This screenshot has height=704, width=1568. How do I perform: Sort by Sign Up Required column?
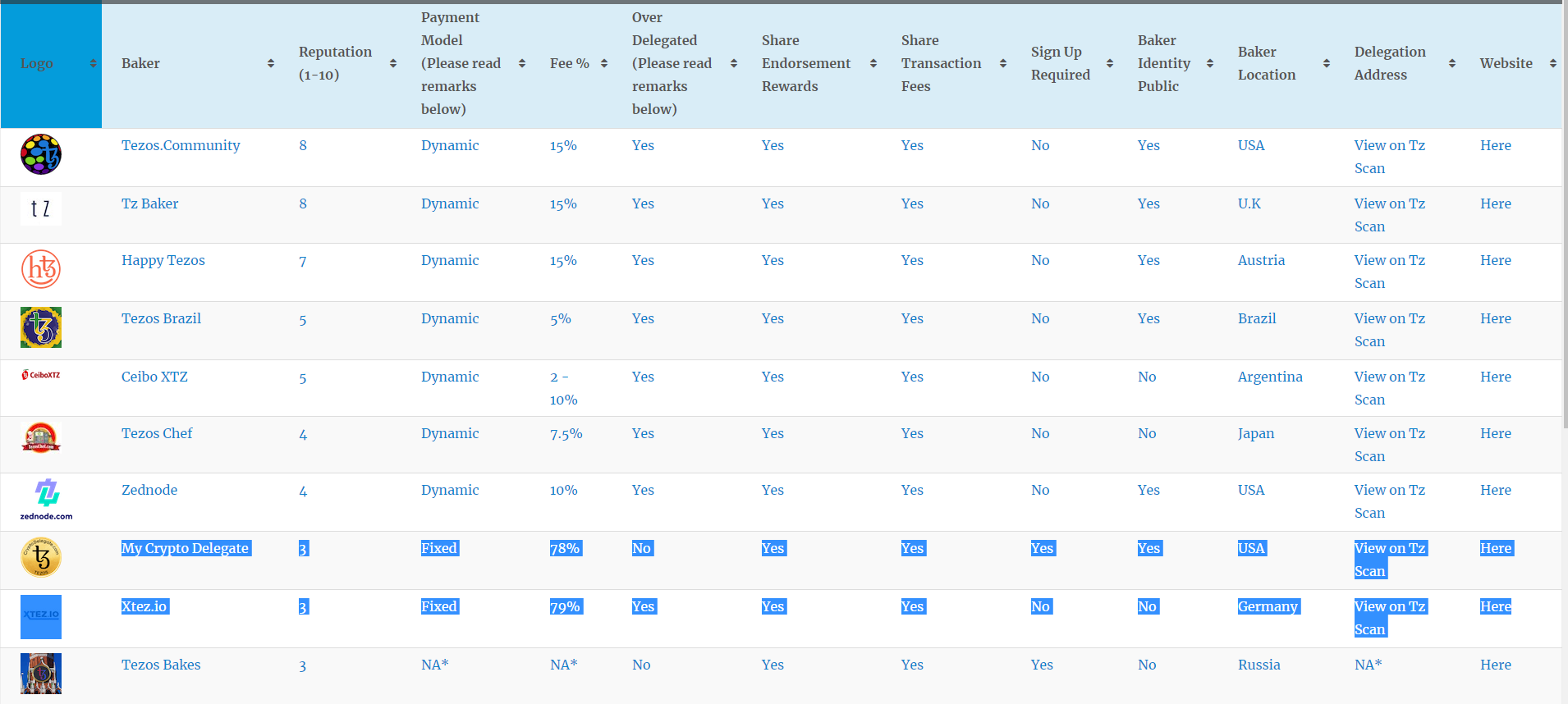click(x=1109, y=63)
